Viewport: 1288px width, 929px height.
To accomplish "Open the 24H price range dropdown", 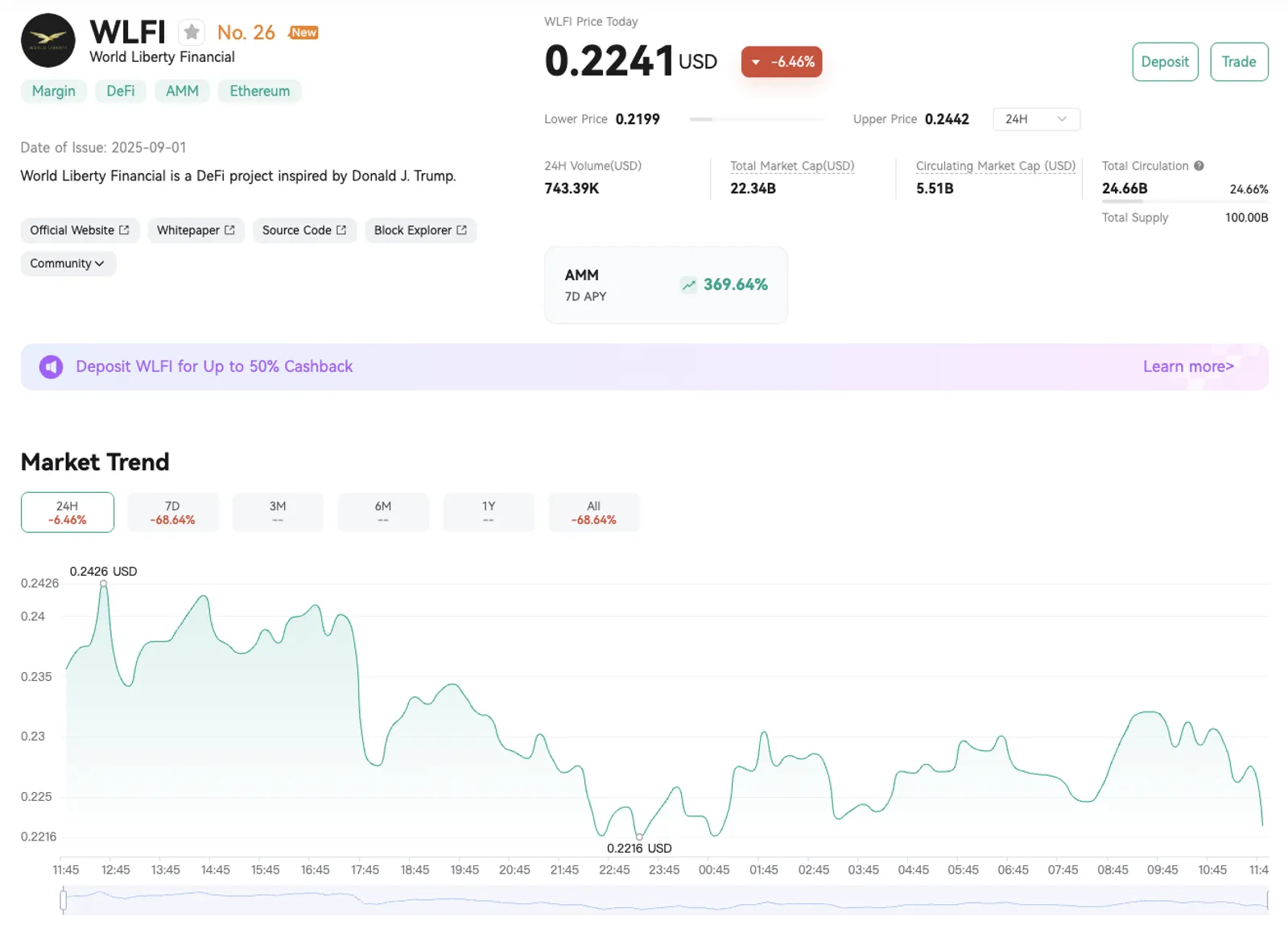I will coord(1036,119).
